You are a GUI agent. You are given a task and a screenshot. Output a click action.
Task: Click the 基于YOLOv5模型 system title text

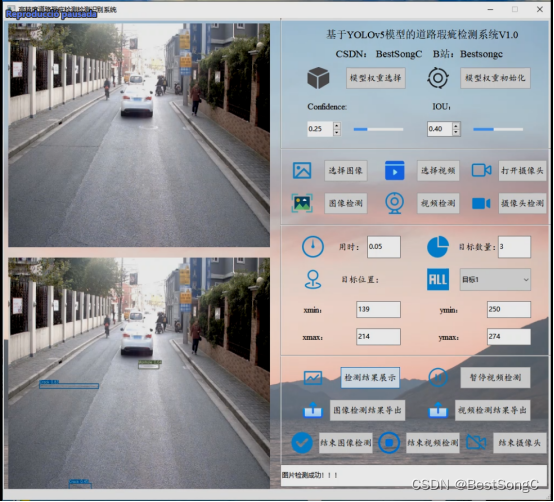coord(422,35)
